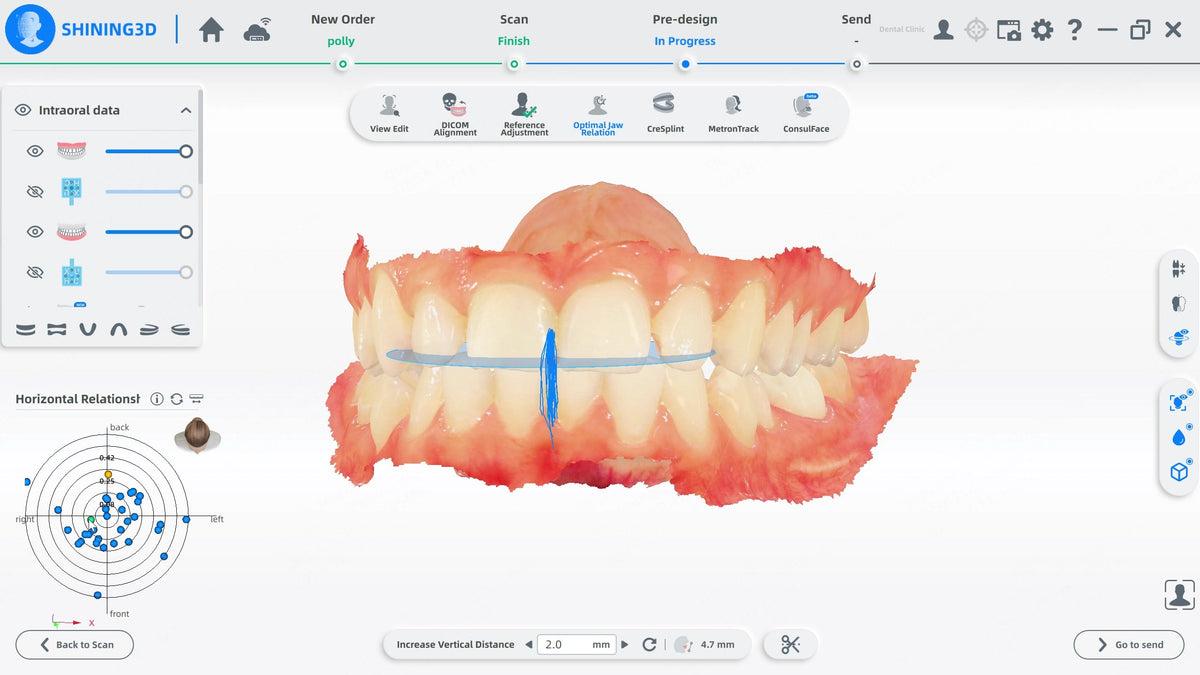Click the blue orbit icon in right toolbar
This screenshot has width=1200, height=675.
pos(1178,336)
